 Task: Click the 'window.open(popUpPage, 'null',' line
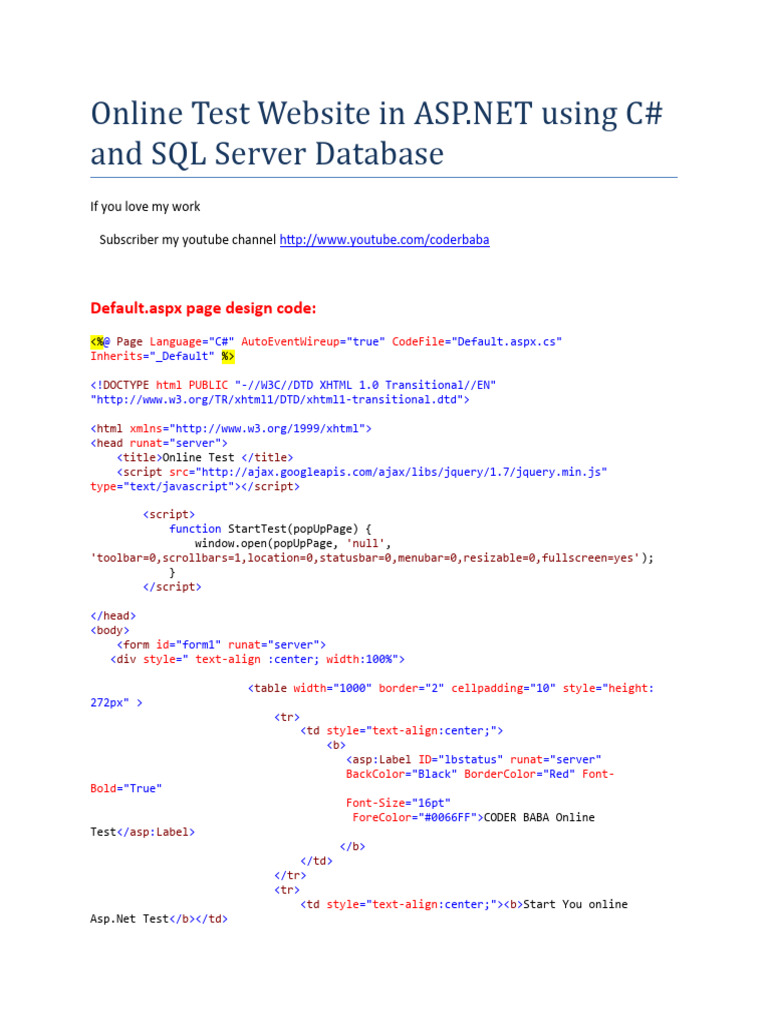click(293, 543)
